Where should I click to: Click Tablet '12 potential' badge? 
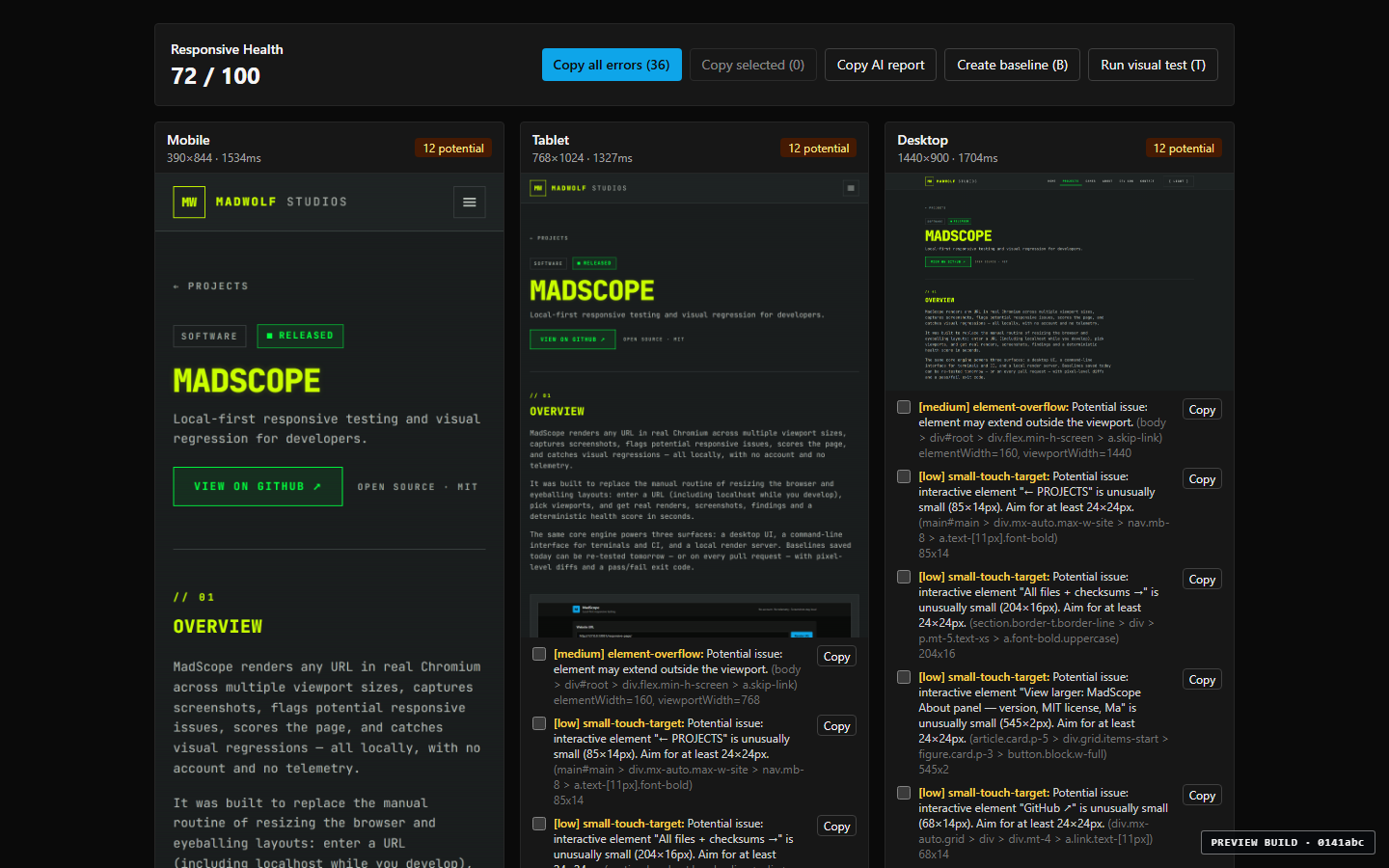[819, 148]
